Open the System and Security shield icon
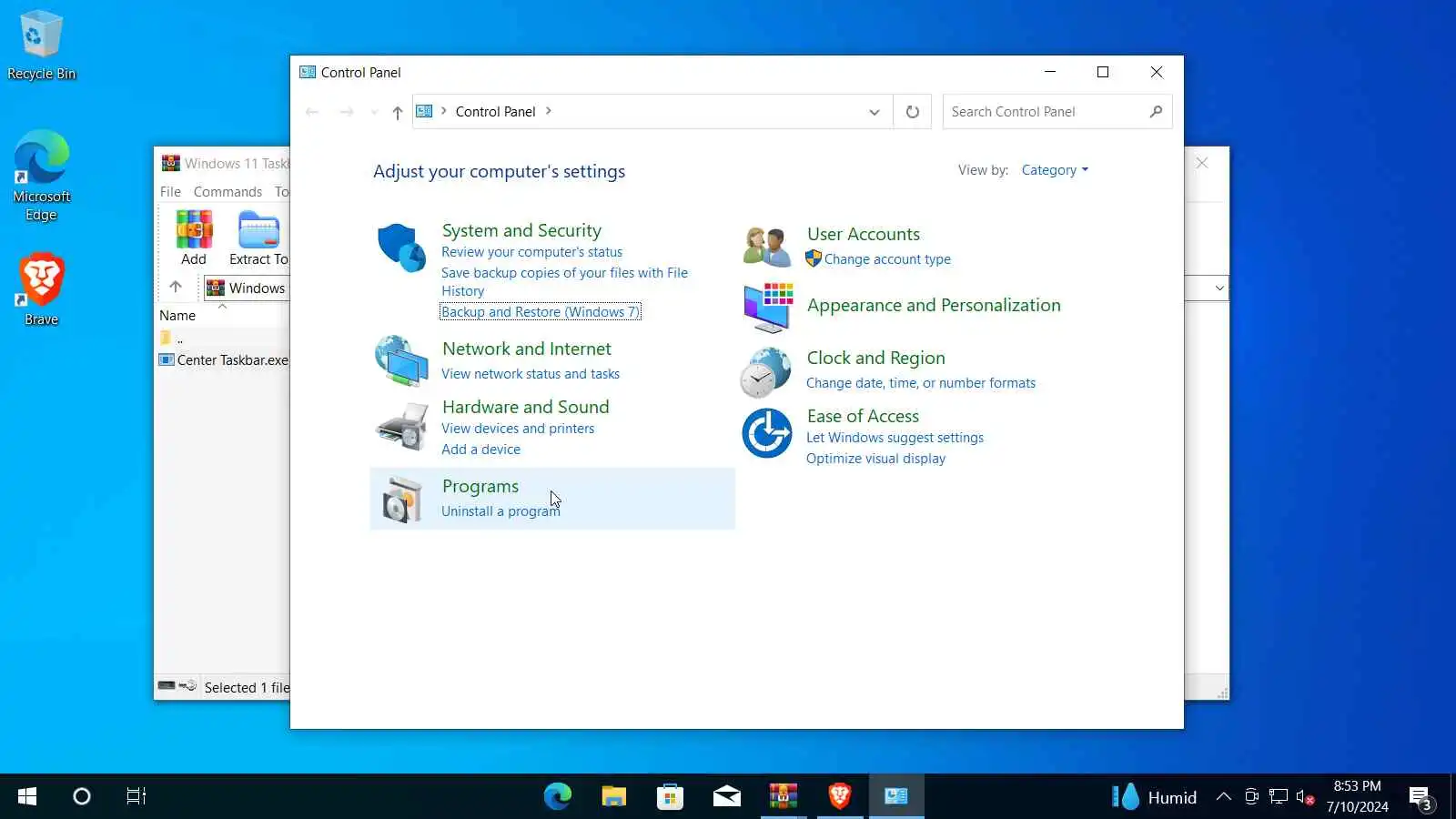Screen dimensions: 1456x819 coord(401,248)
